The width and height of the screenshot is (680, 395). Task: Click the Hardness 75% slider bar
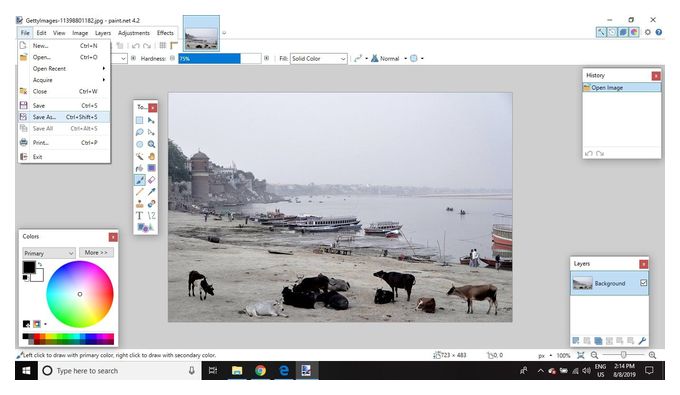point(219,59)
